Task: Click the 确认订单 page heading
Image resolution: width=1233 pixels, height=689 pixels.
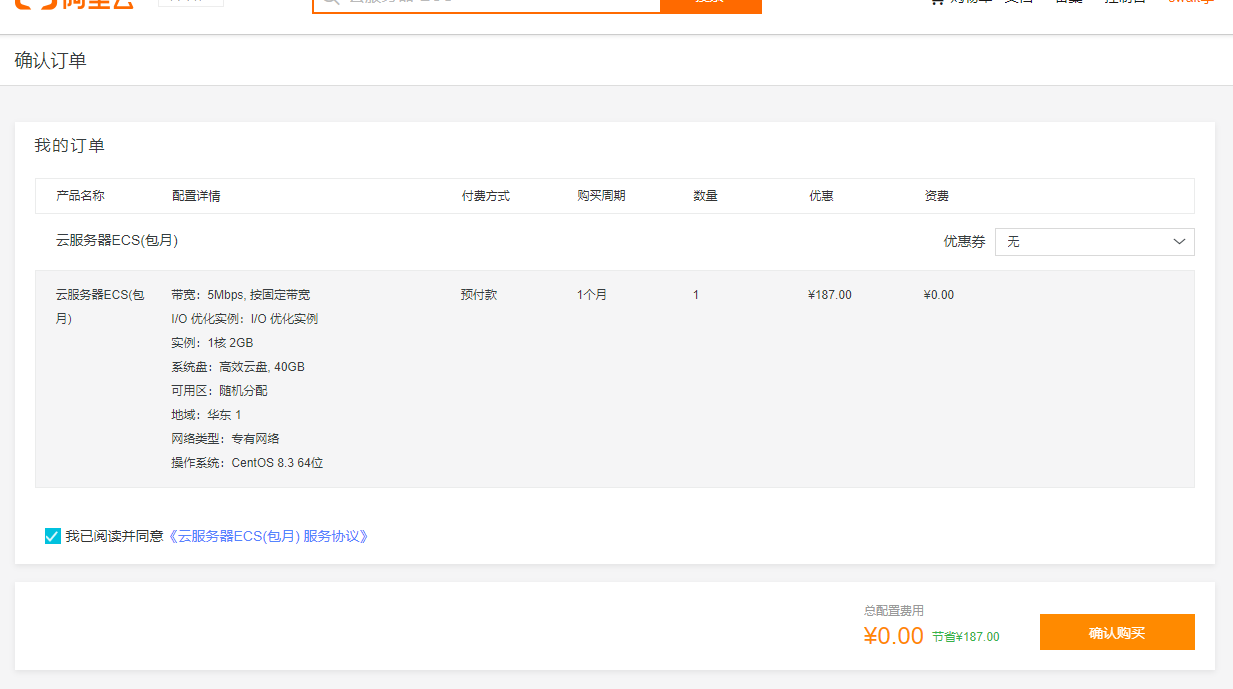Action: pos(51,61)
